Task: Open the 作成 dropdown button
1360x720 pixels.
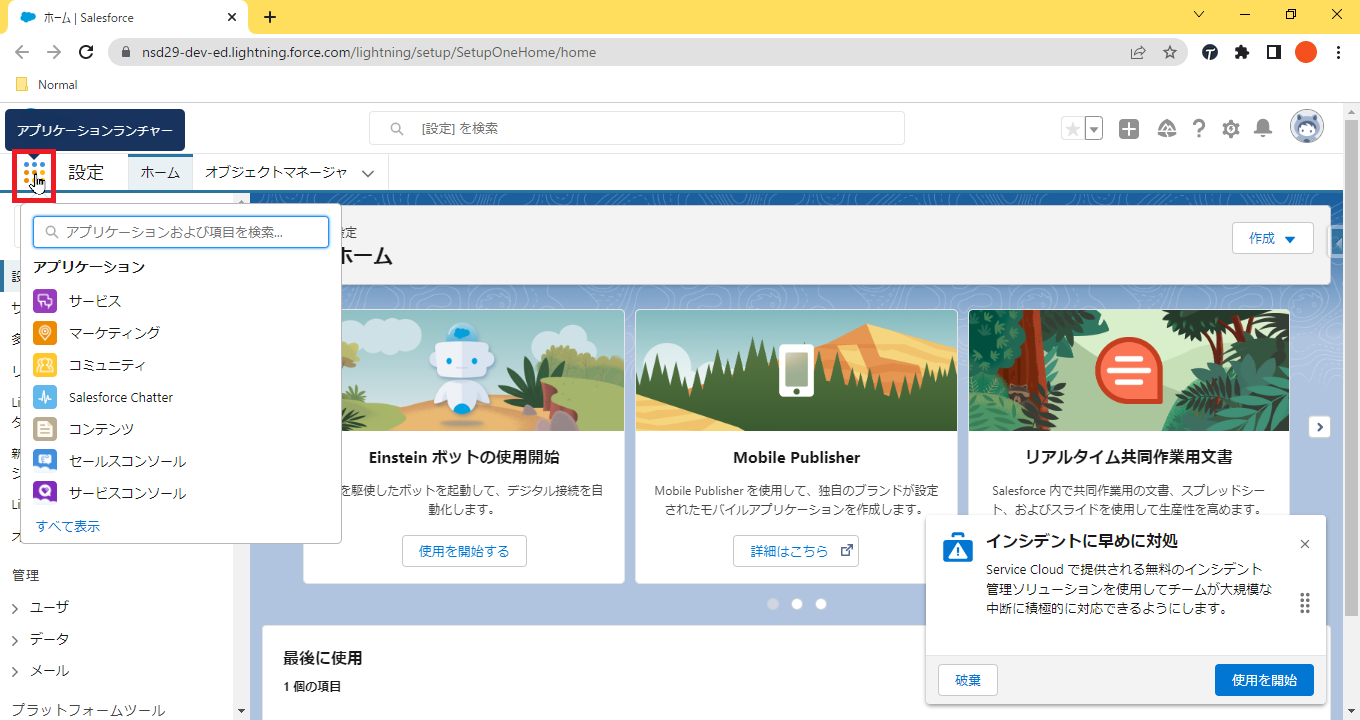Action: 1273,238
